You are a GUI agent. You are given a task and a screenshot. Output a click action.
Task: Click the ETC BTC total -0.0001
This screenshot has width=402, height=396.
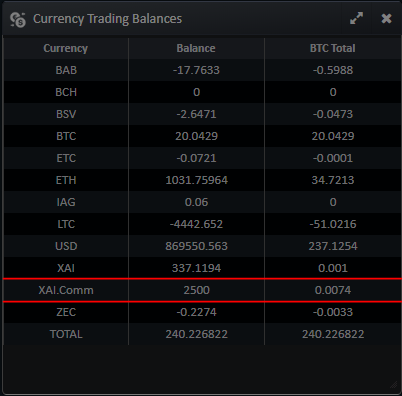coord(333,158)
